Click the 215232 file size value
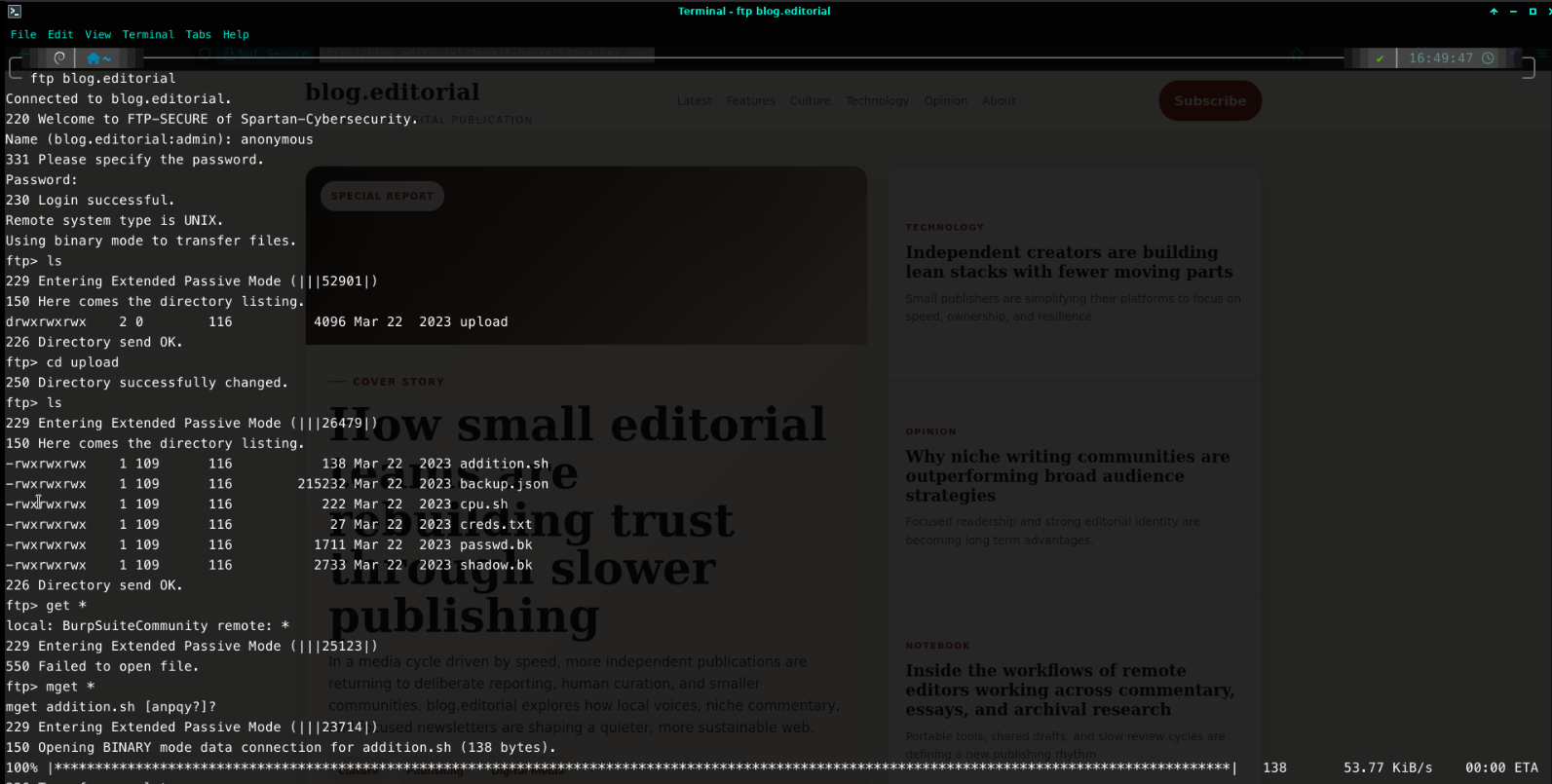Screen dimensions: 1552x784 point(322,484)
